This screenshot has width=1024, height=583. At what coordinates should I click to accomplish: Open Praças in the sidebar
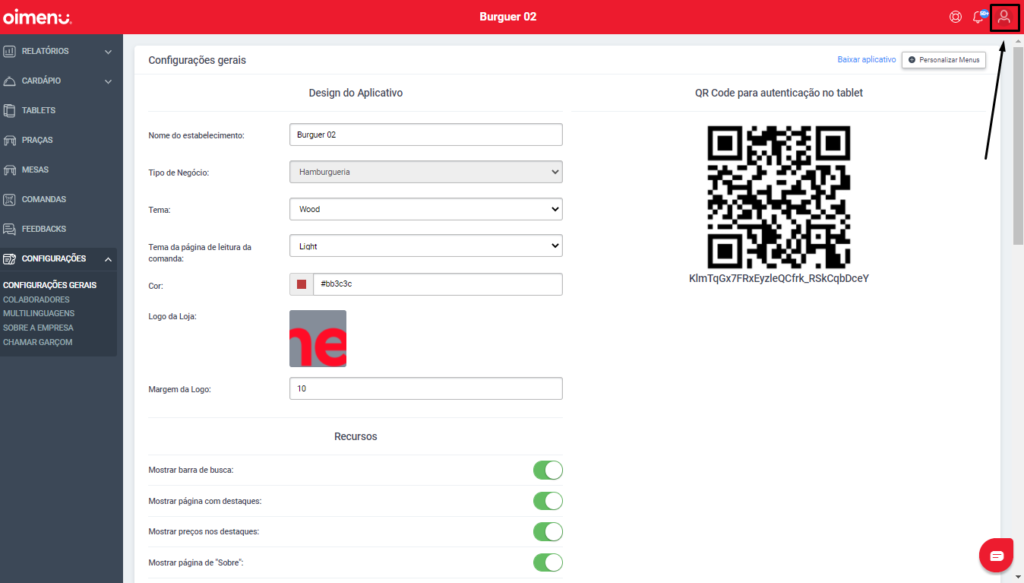[x=37, y=140]
